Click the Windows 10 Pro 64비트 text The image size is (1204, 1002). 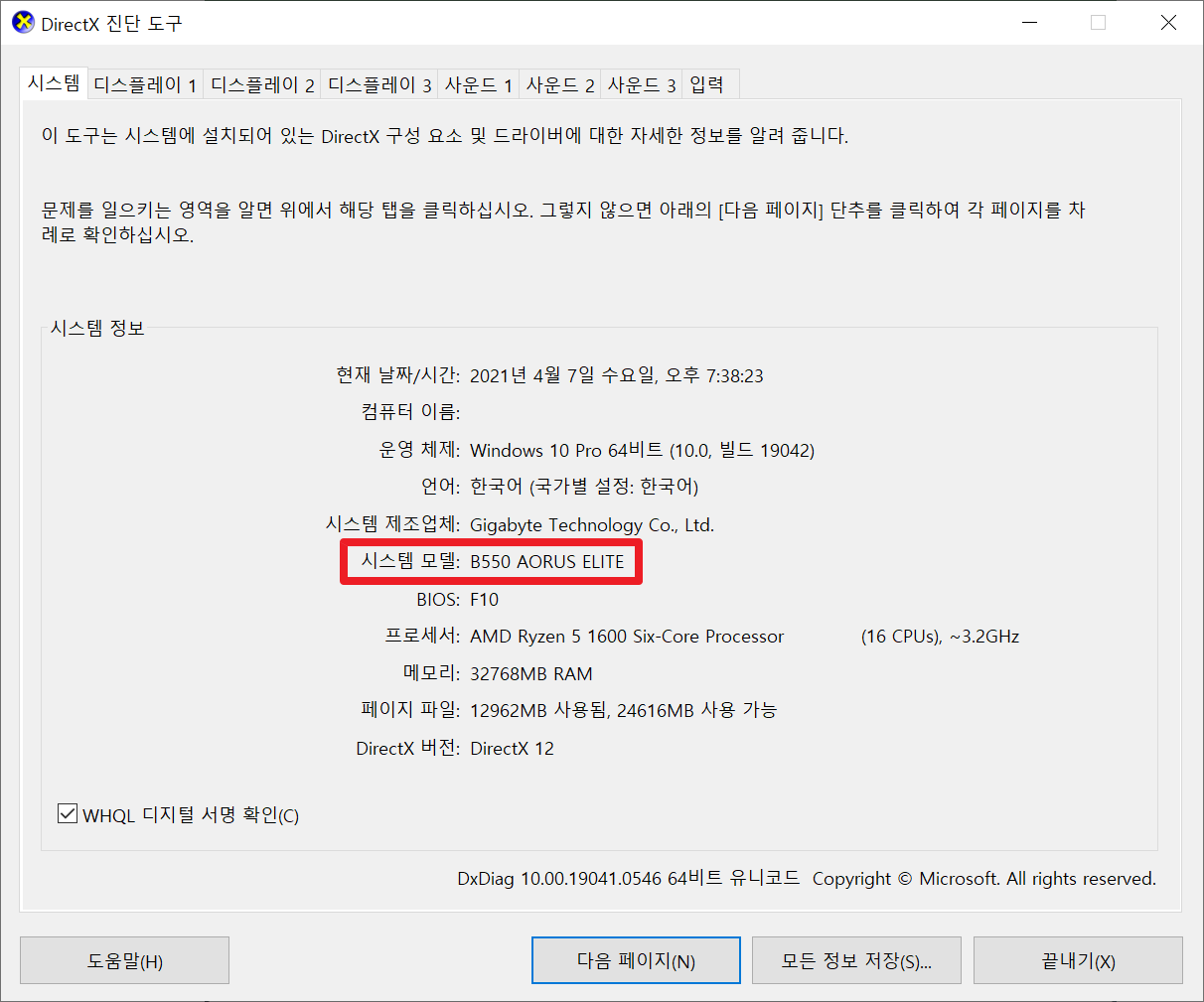643,450
